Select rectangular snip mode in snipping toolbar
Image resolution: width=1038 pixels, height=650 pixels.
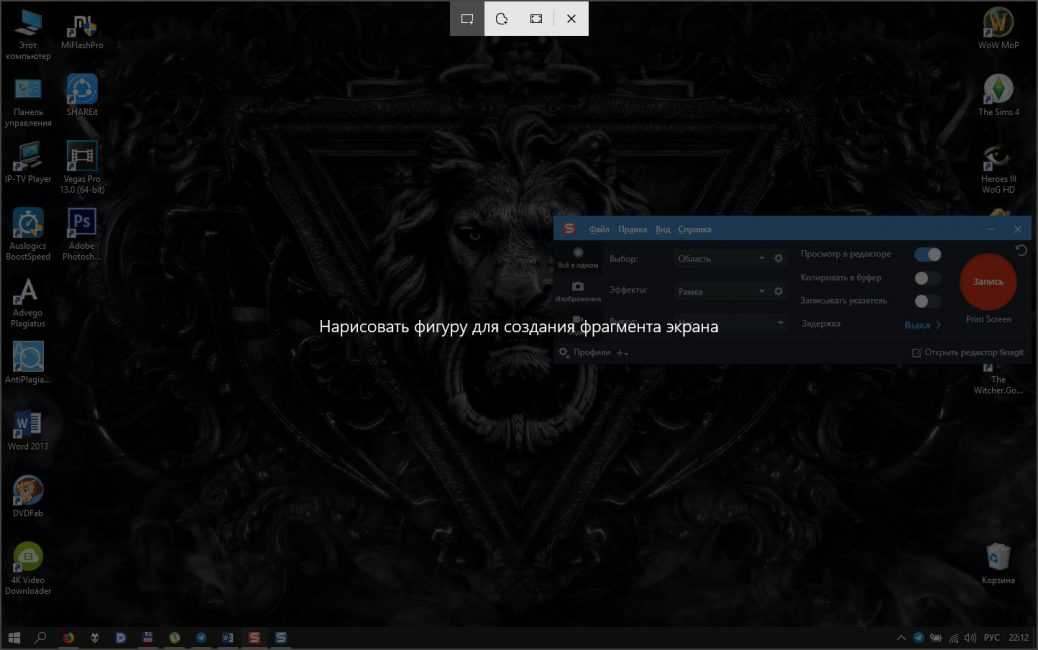click(x=467, y=19)
